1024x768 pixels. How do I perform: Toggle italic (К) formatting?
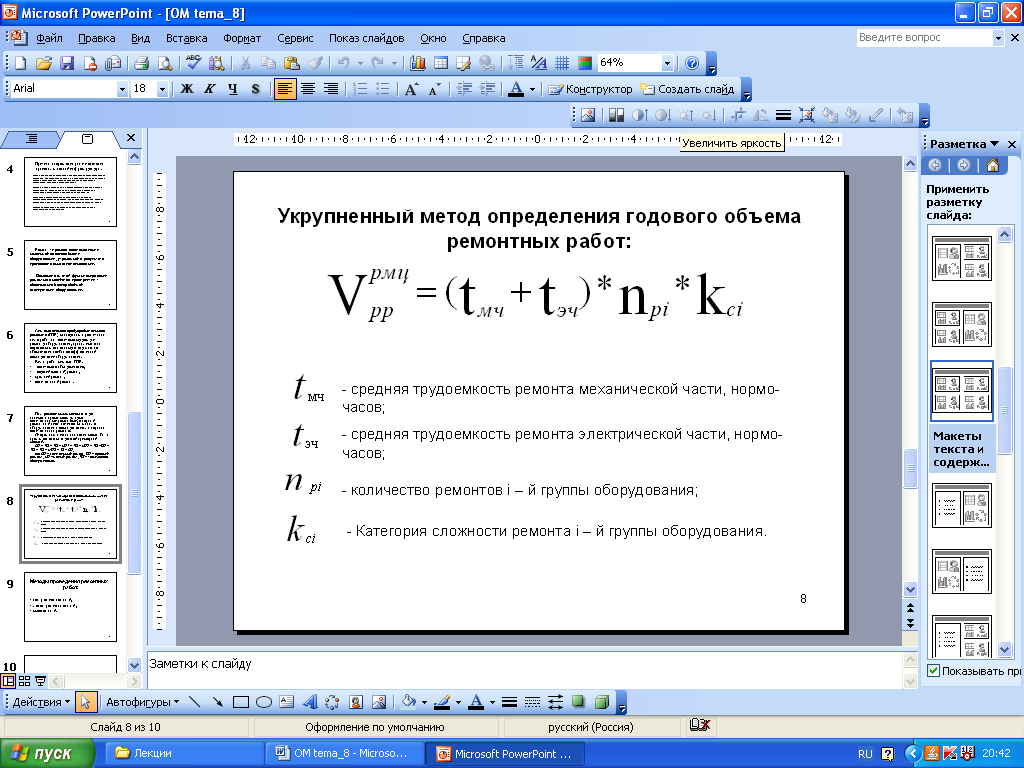pyautogui.click(x=210, y=89)
